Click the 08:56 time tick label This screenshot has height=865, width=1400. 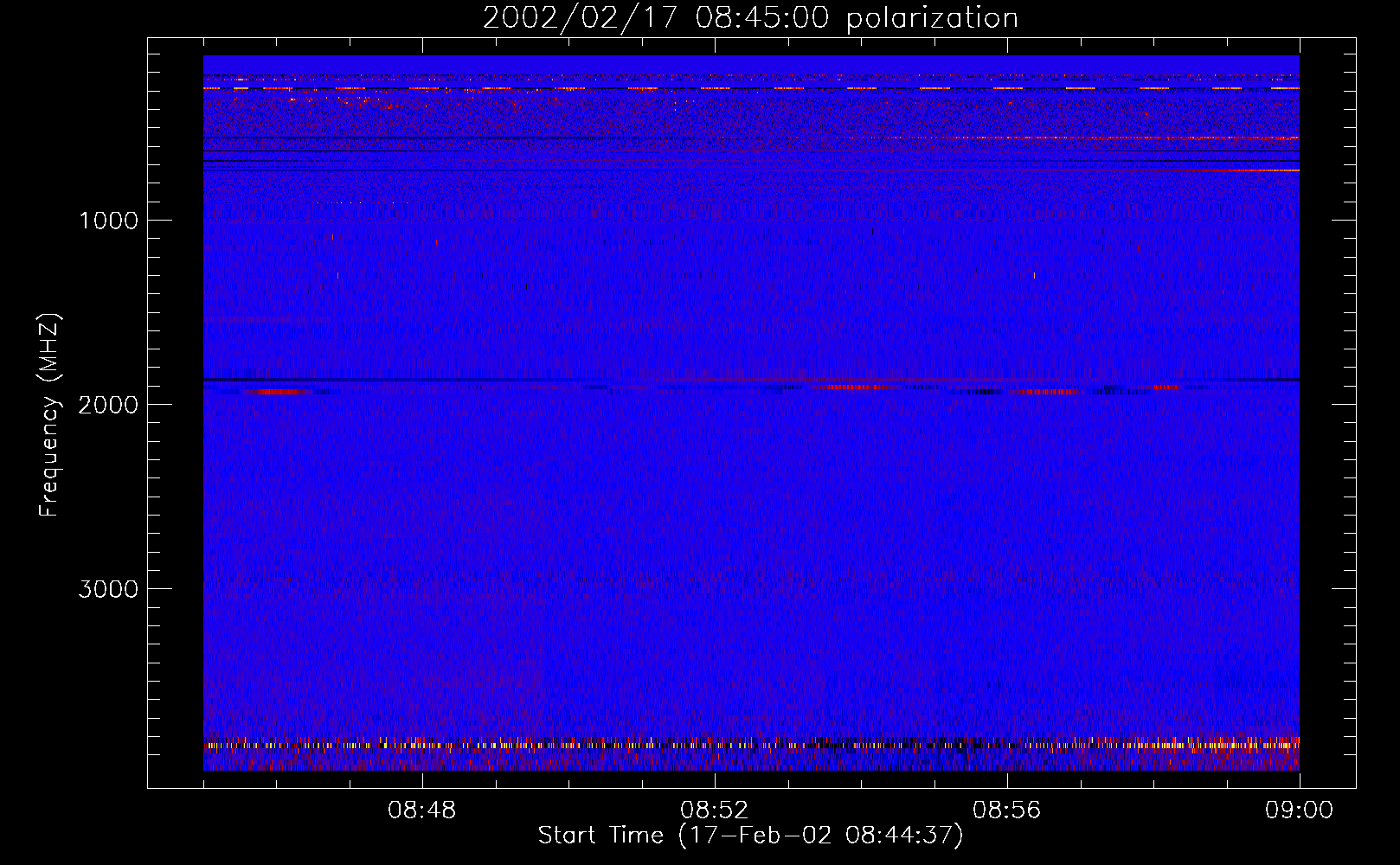1006,811
